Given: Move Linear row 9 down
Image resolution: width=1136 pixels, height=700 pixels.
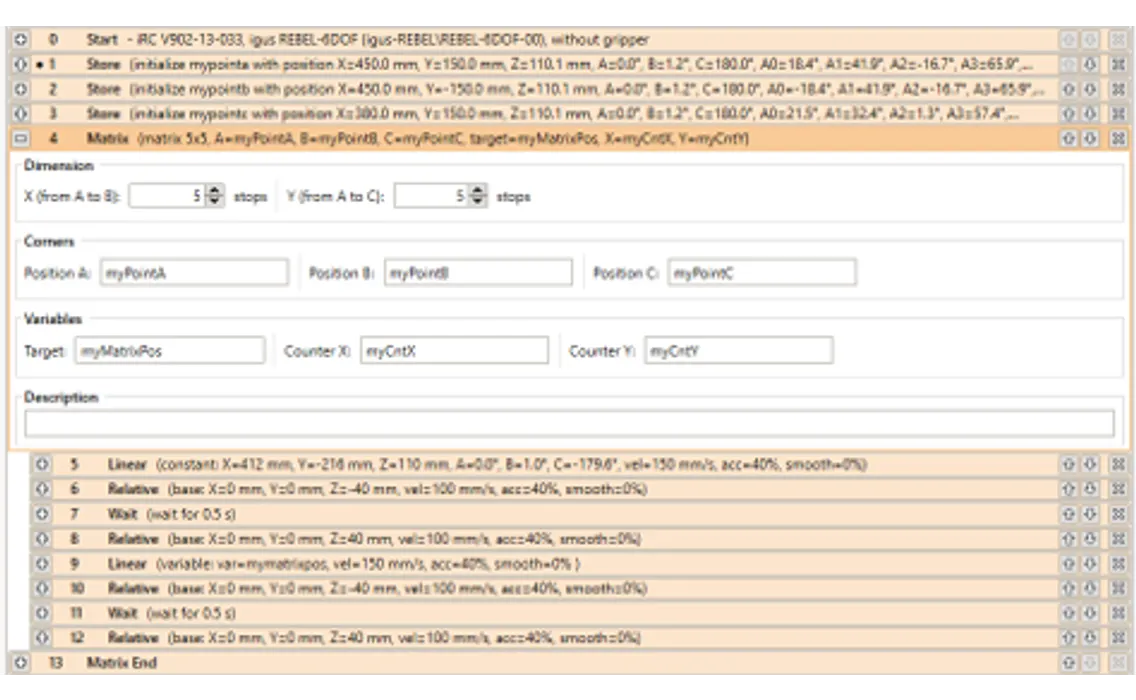Looking at the screenshot, I should click(x=1091, y=564).
